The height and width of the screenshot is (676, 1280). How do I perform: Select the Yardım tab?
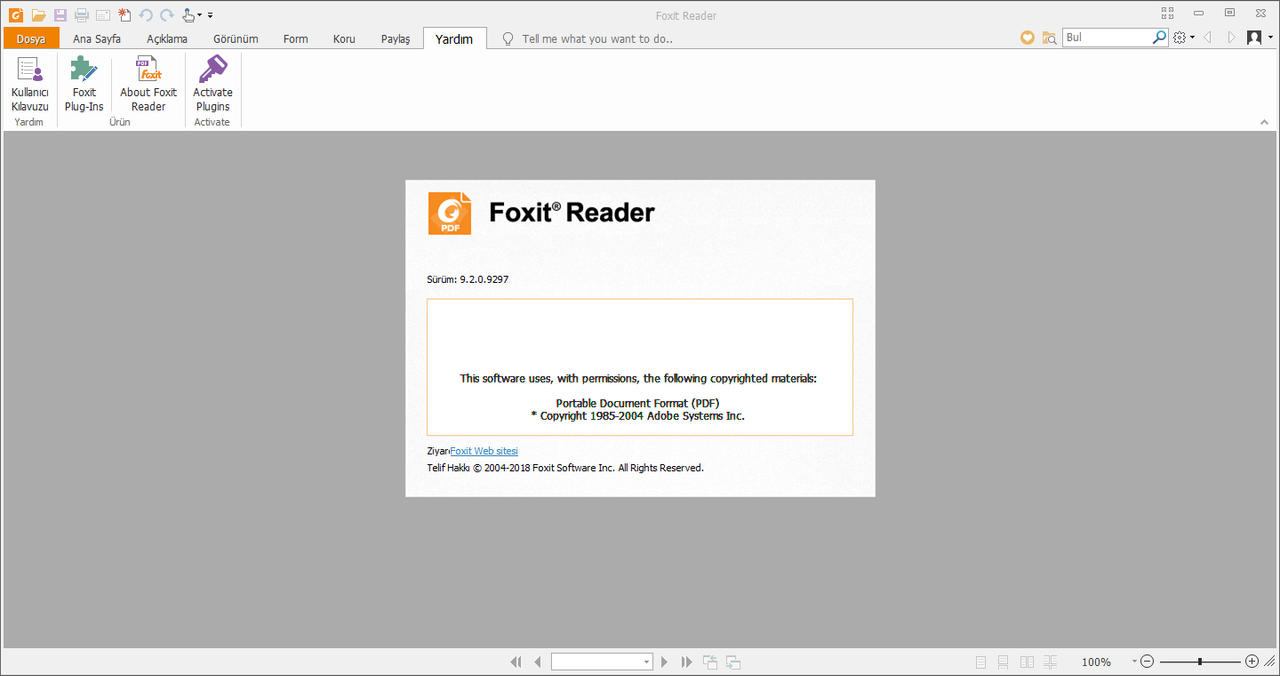click(454, 39)
